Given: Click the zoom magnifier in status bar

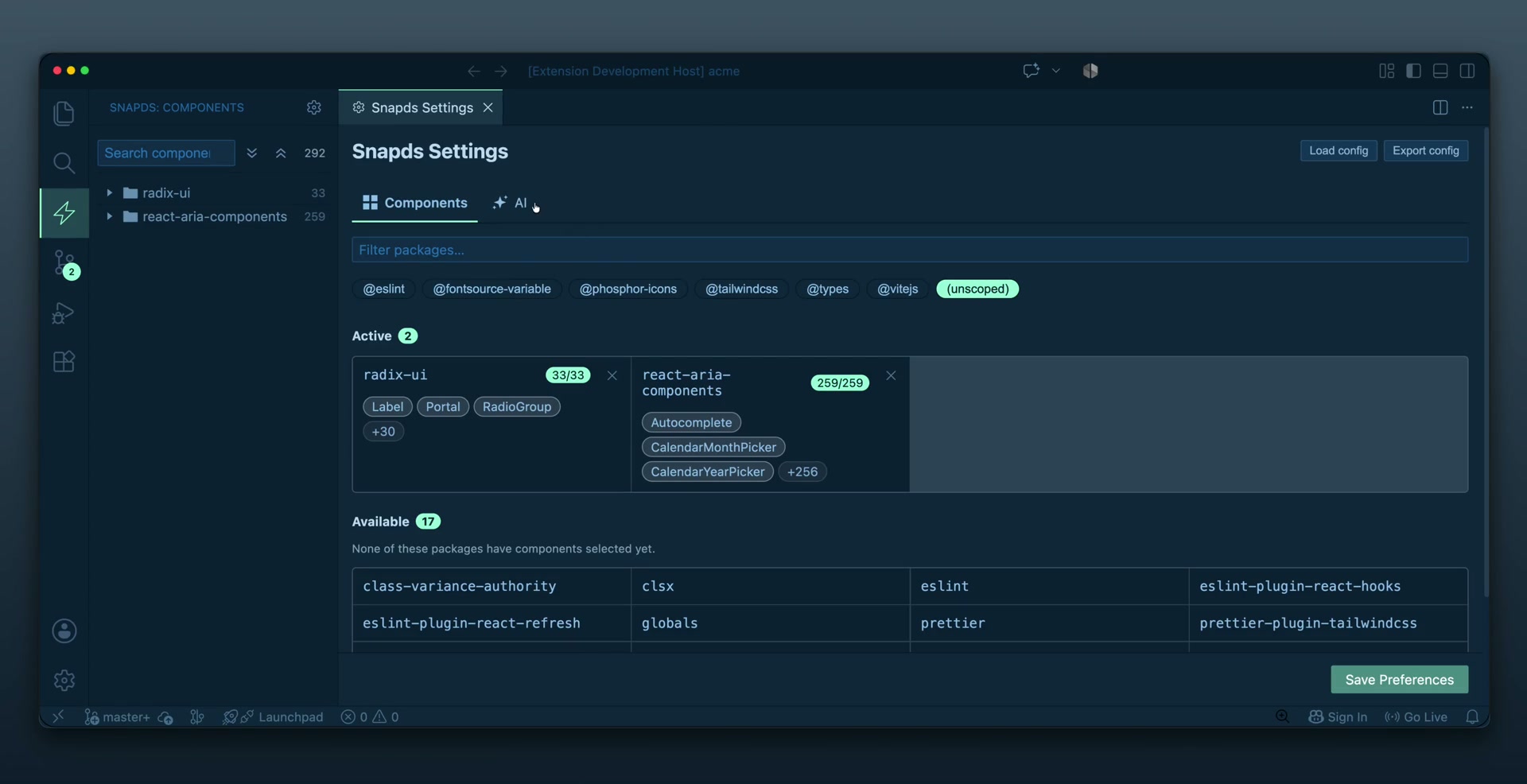Looking at the screenshot, I should click(x=1282, y=716).
